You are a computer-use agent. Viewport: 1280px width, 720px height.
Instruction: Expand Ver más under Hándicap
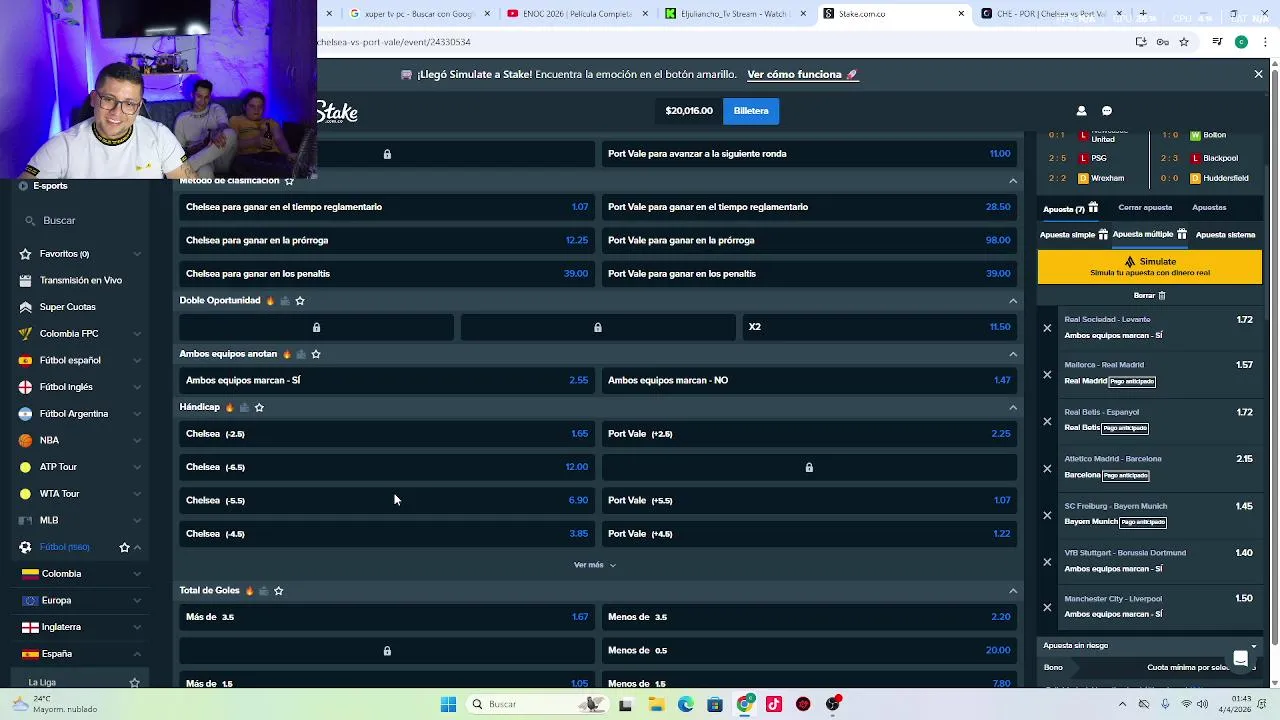tap(595, 565)
